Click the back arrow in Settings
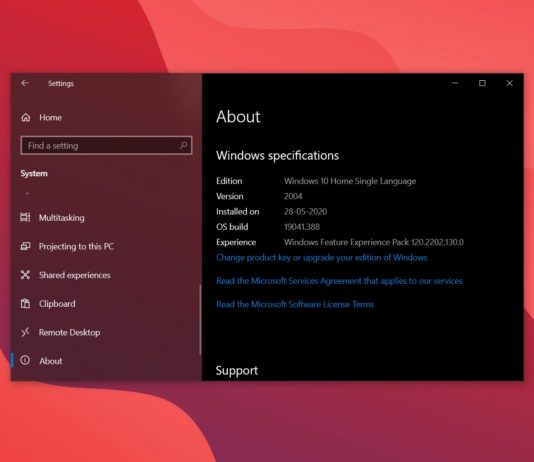The image size is (534, 462). (25, 83)
